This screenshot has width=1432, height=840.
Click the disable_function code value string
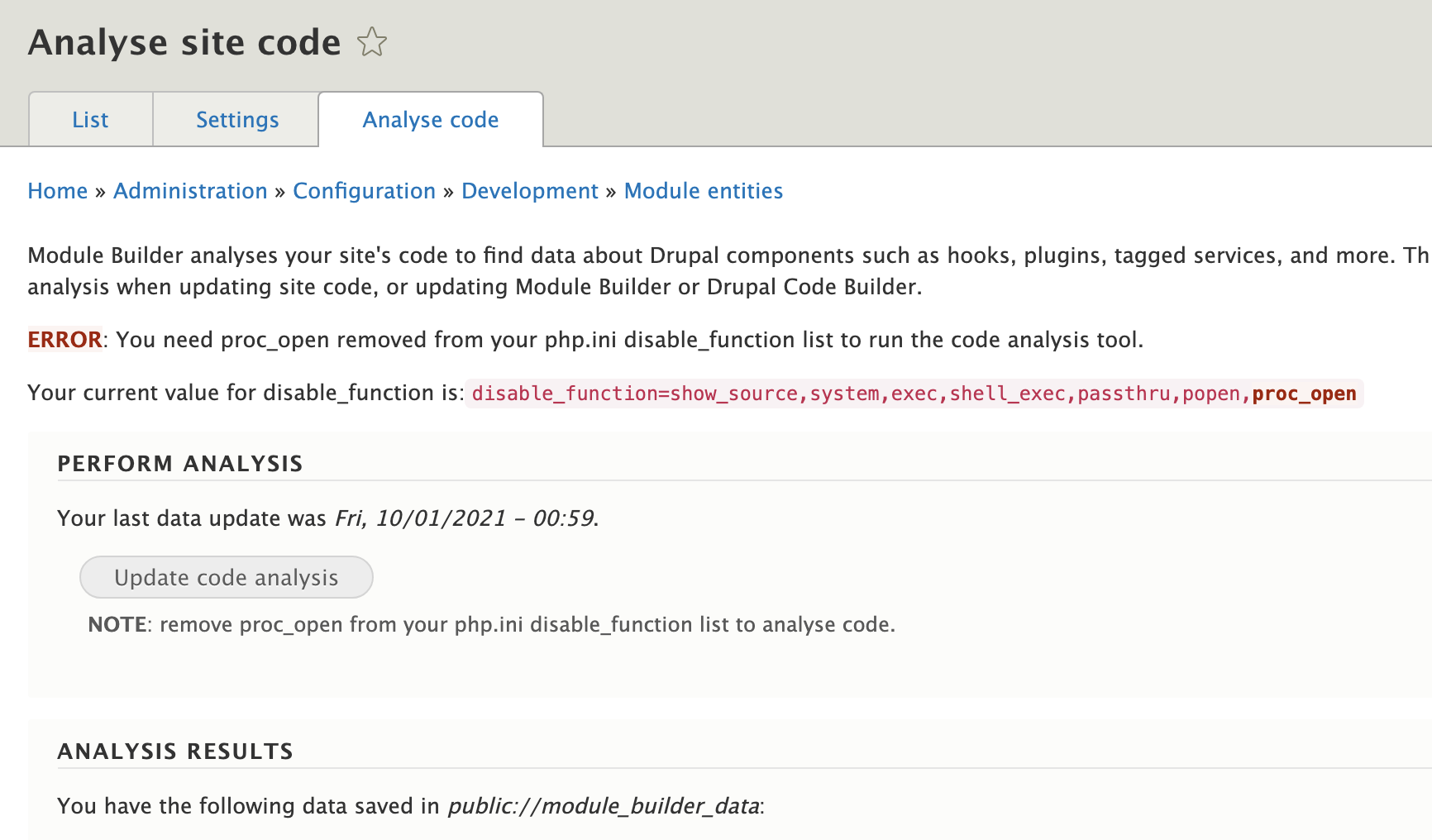[914, 394]
